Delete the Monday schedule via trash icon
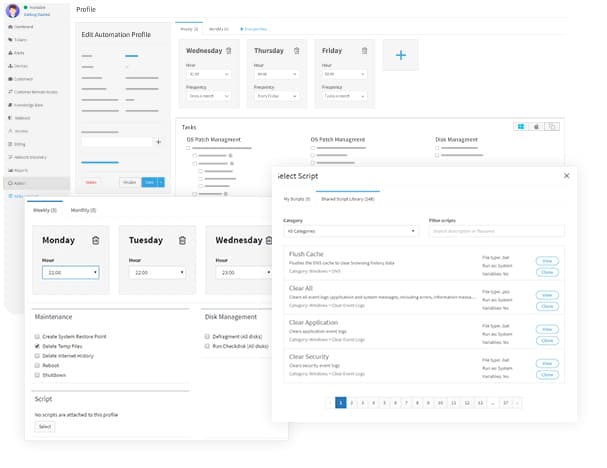Viewport: 607px width, 468px height. pos(96,240)
